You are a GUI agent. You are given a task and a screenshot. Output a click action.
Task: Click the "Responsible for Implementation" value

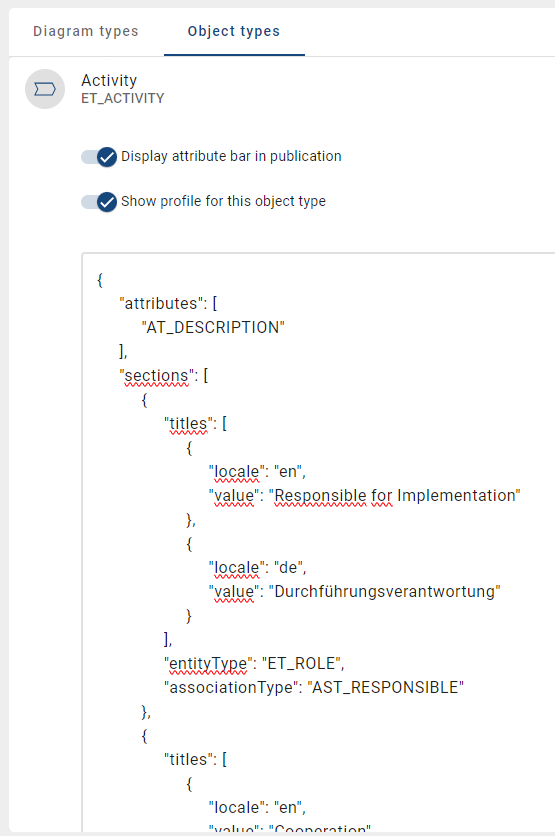[395, 495]
